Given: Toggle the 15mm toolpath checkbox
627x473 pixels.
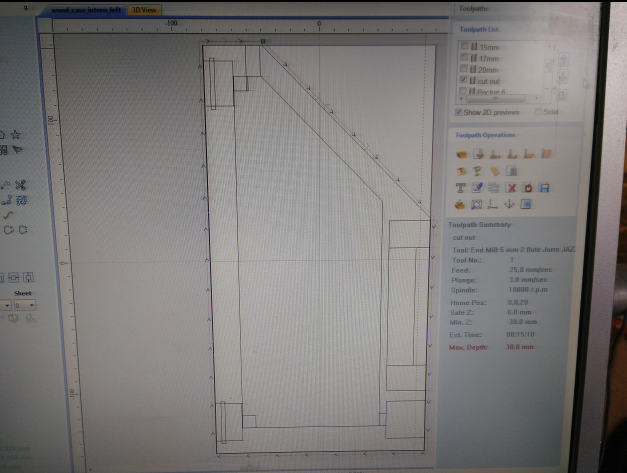Looking at the screenshot, I should (465, 46).
